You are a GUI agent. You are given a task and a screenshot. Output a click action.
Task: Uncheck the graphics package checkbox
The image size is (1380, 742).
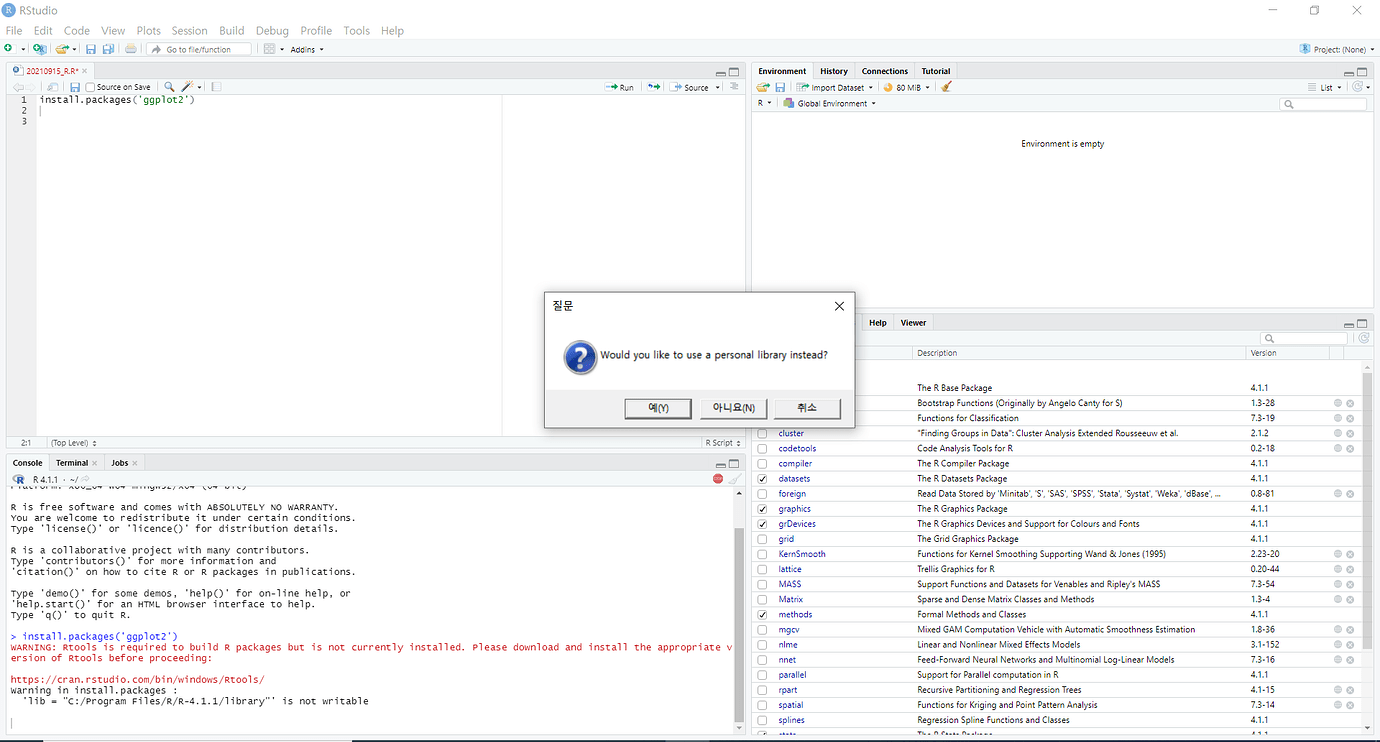[762, 508]
